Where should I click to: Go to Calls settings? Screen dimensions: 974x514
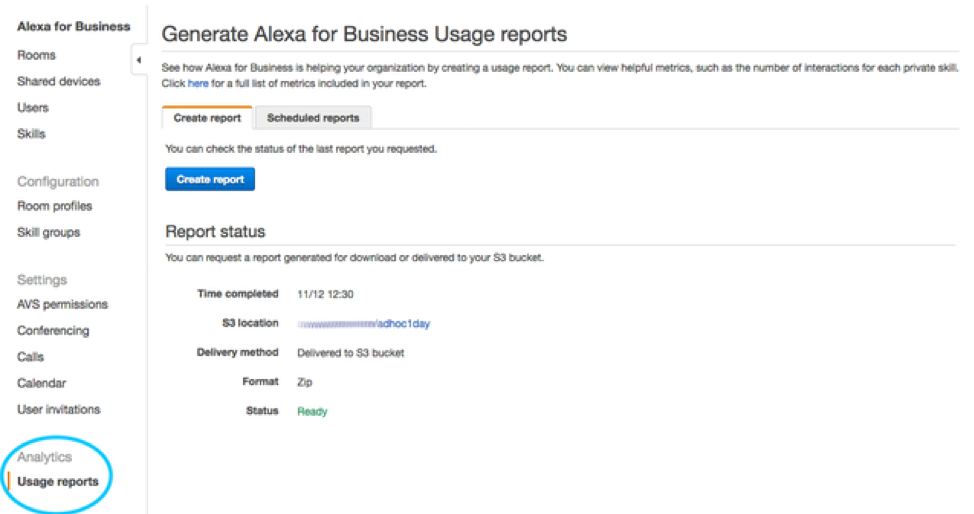30,357
